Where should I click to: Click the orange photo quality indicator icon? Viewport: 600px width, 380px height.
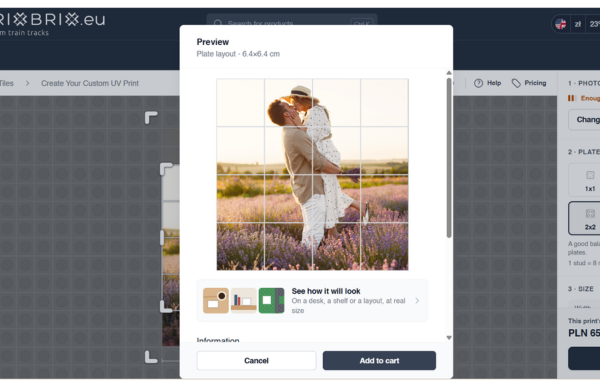pos(571,98)
